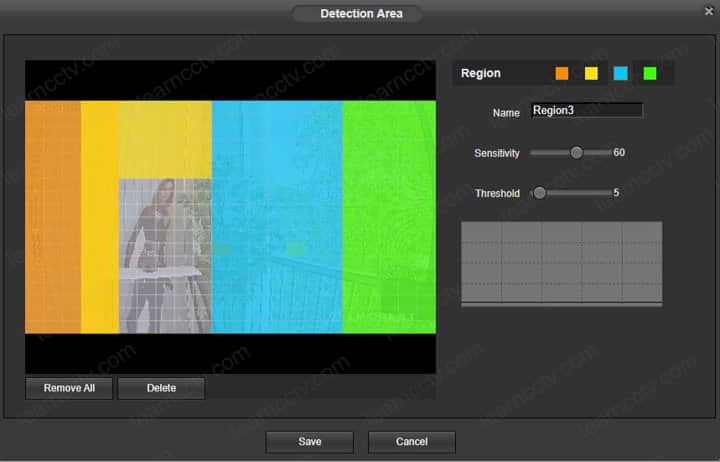This screenshot has height=462, width=720.
Task: Switch to the green region swatch
Action: click(x=650, y=73)
